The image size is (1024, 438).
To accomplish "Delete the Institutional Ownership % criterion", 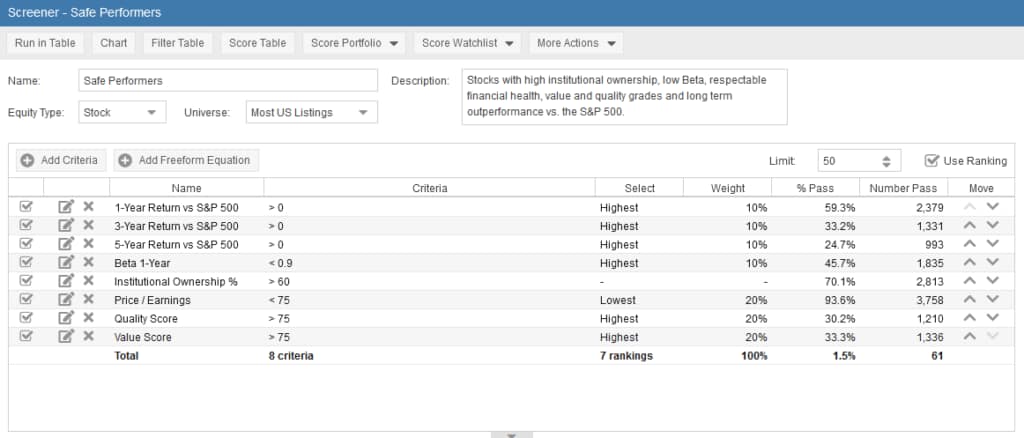I will [x=89, y=281].
